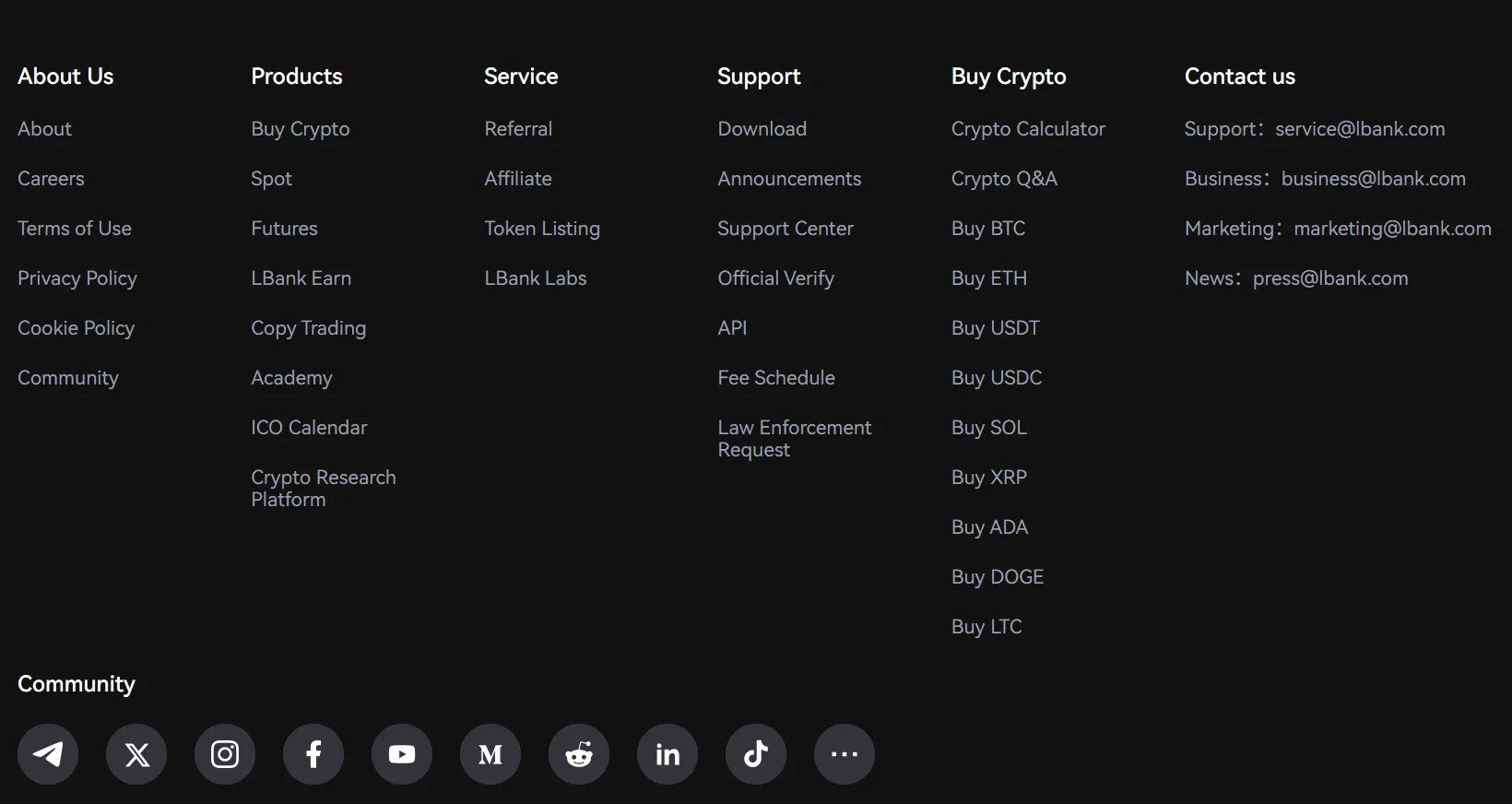Open the Token Listing link
1512x804 pixels.
(542, 229)
